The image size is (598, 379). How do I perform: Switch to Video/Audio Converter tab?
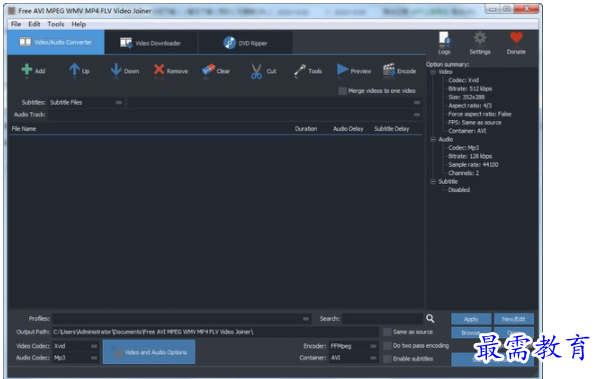tap(56, 42)
